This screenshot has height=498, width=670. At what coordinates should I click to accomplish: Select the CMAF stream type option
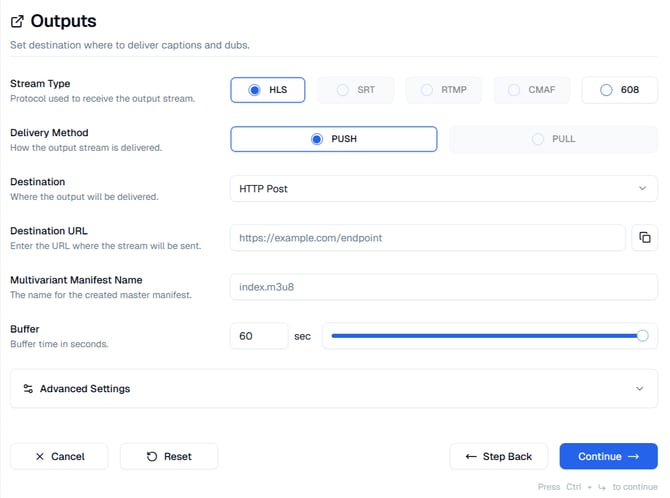tap(531, 90)
